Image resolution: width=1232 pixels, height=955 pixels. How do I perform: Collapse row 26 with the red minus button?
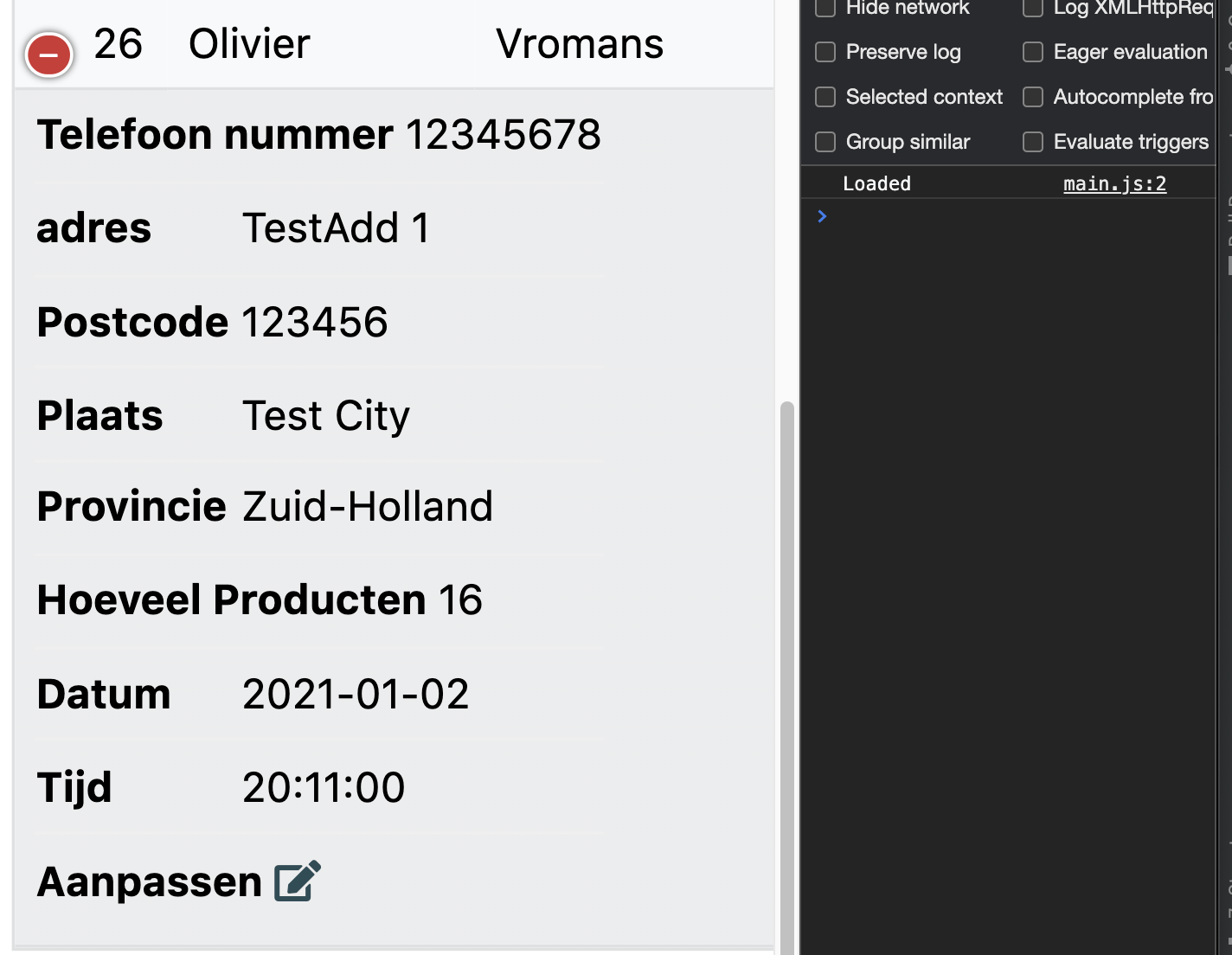pyautogui.click(x=49, y=55)
